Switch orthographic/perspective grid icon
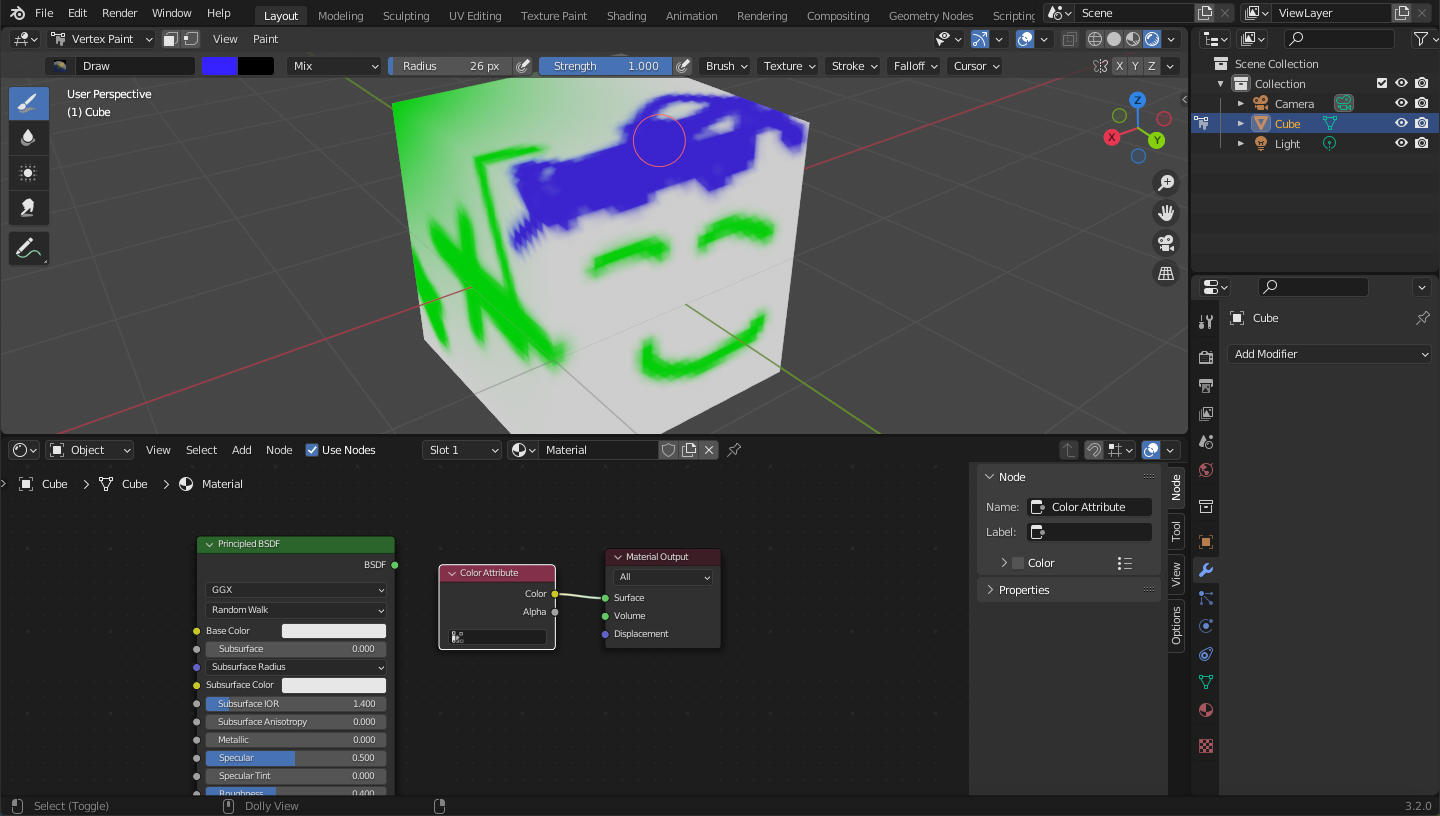Image resolution: width=1440 pixels, height=816 pixels. point(1165,273)
